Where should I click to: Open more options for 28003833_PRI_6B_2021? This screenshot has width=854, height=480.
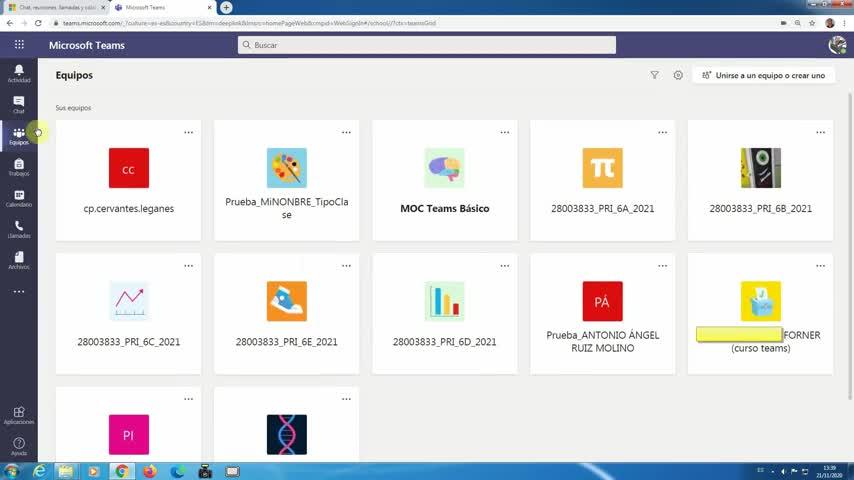pyautogui.click(x=820, y=132)
